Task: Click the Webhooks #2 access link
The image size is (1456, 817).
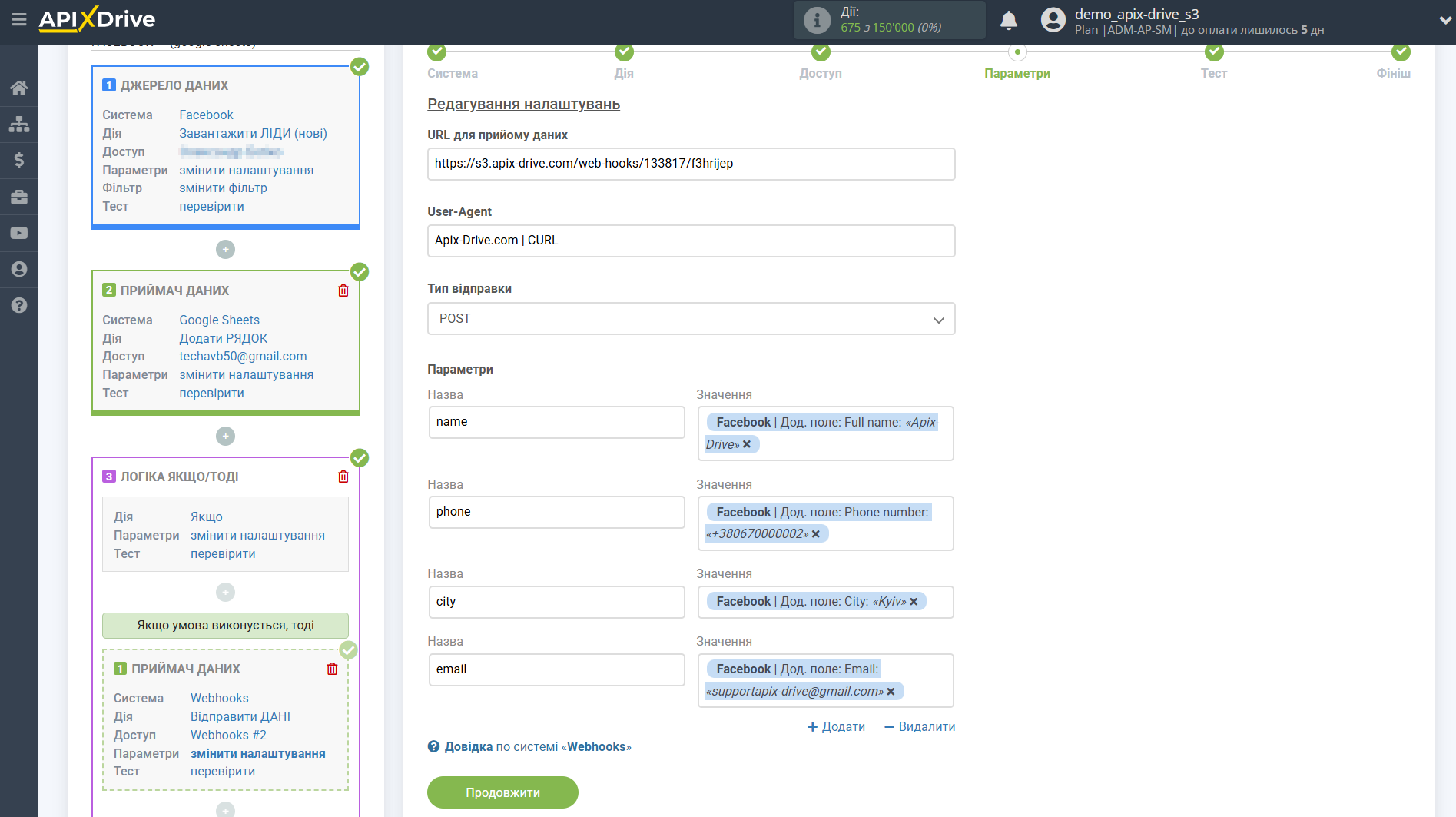Action: coord(228,735)
